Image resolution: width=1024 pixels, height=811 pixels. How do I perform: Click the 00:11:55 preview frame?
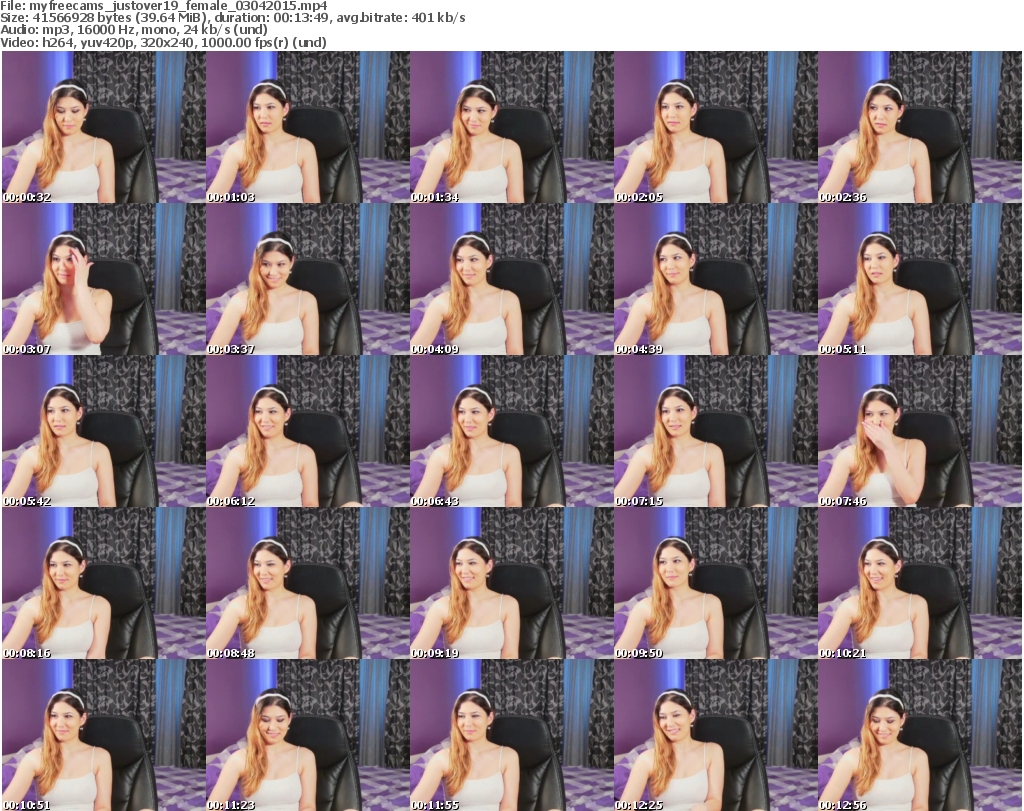coord(511,735)
